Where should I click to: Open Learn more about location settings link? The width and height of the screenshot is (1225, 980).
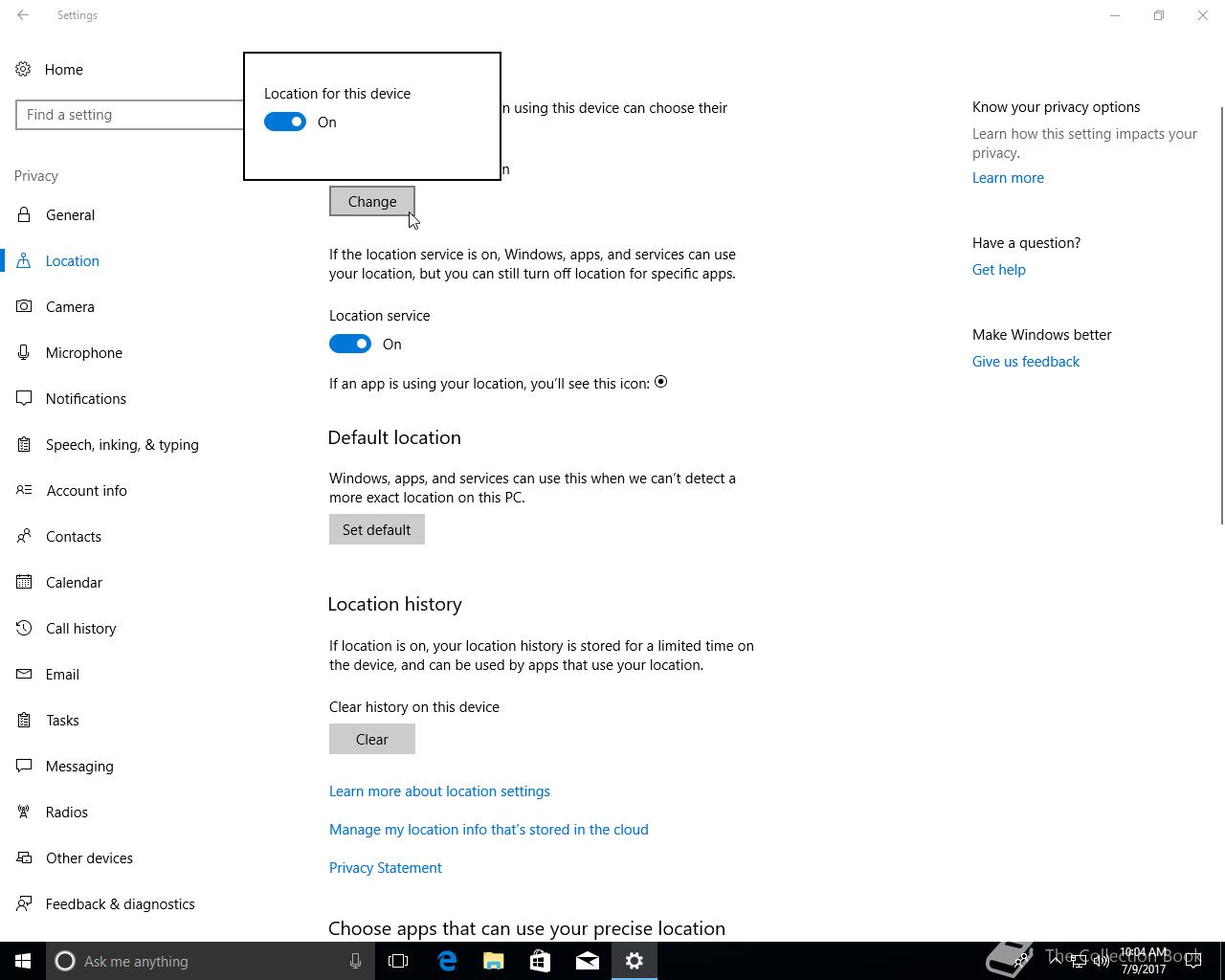point(439,791)
